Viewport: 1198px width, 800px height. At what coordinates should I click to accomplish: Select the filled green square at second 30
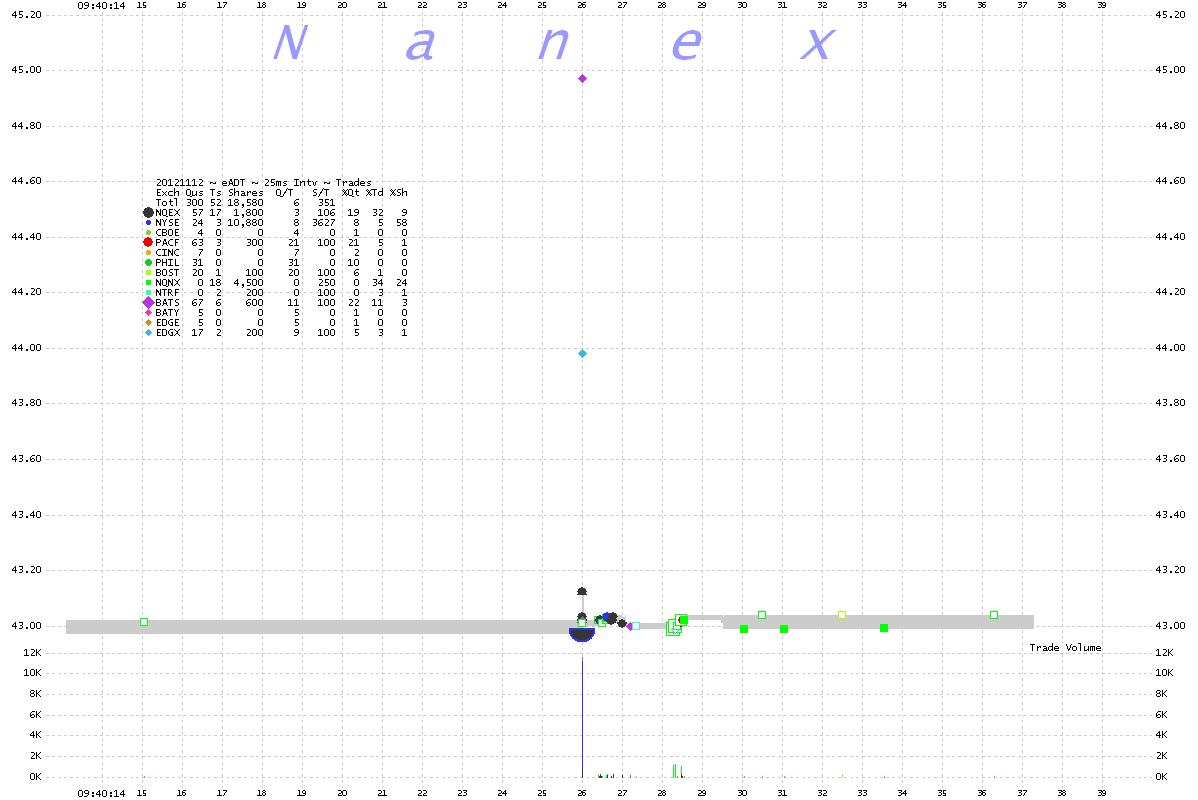(x=744, y=629)
